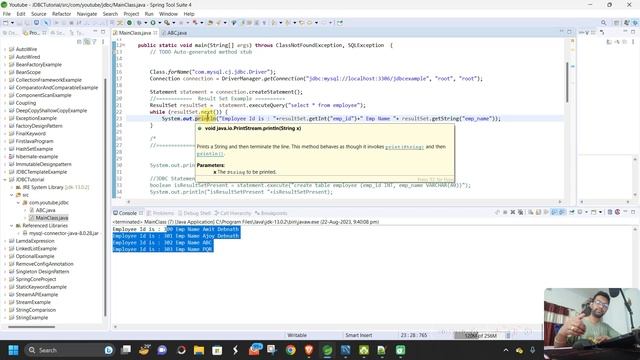Click the Task View taskbar icon
640x360 pixels.
coord(126,350)
